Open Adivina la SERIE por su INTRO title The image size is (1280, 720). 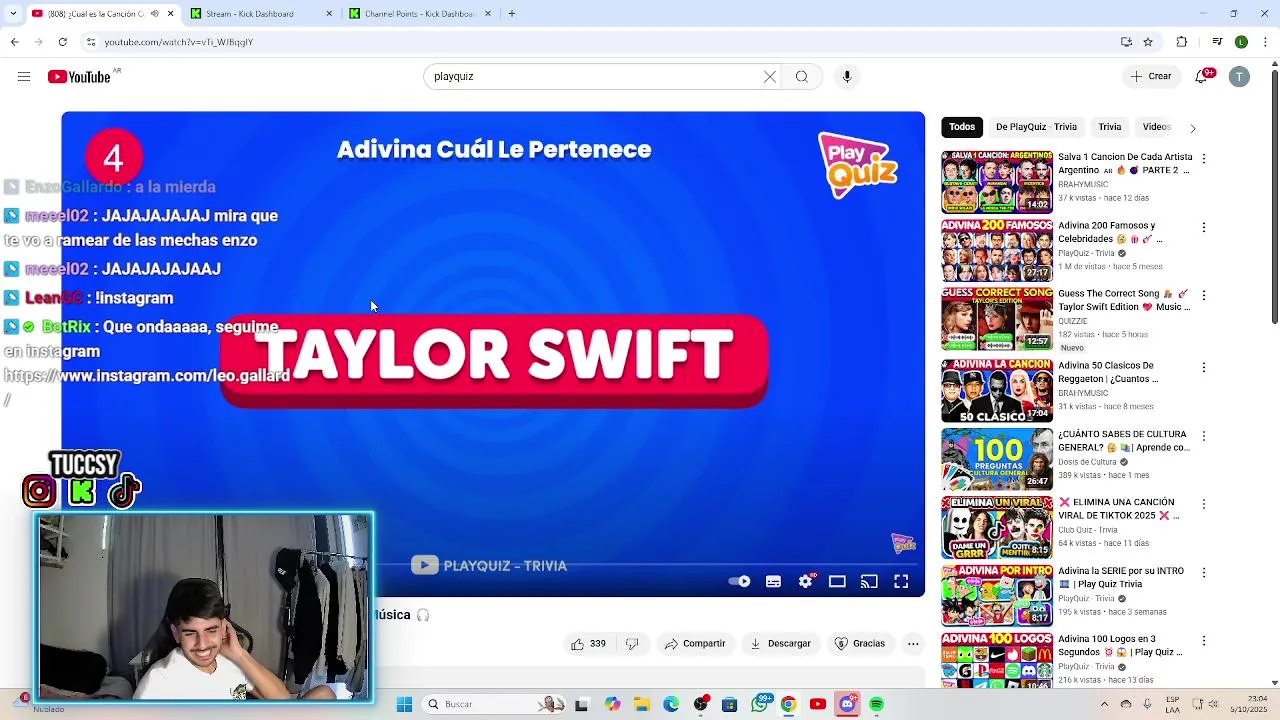click(1121, 577)
